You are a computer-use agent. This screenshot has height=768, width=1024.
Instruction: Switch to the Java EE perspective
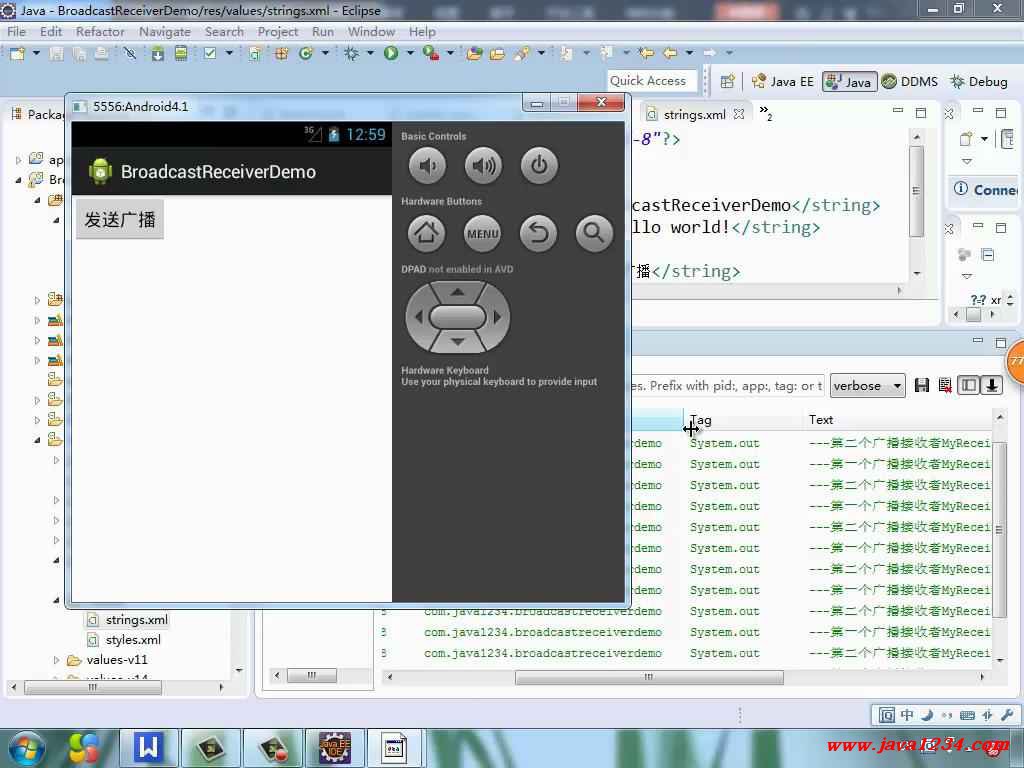pos(782,82)
